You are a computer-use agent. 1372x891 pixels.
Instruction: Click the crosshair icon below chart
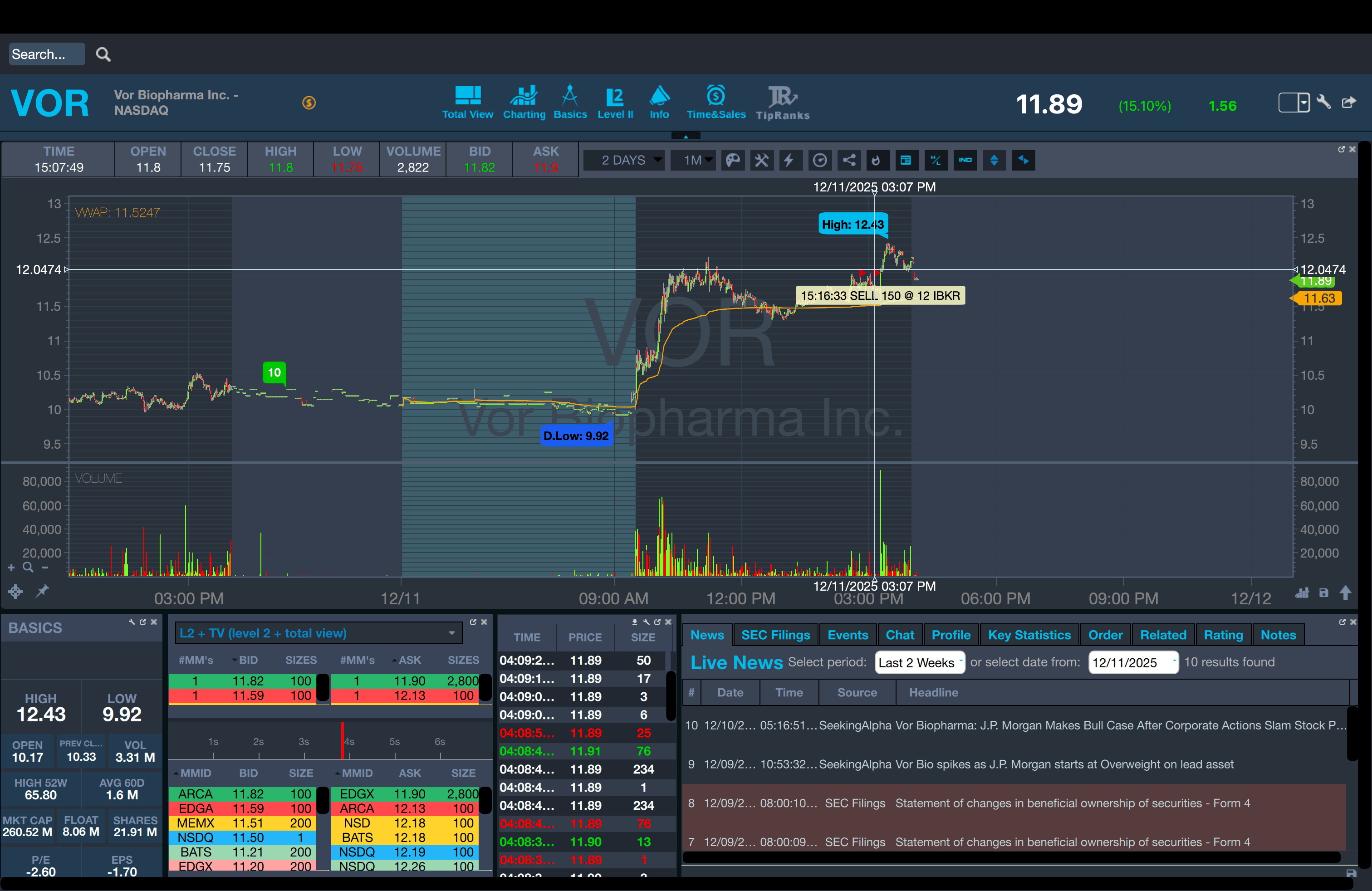click(x=15, y=591)
